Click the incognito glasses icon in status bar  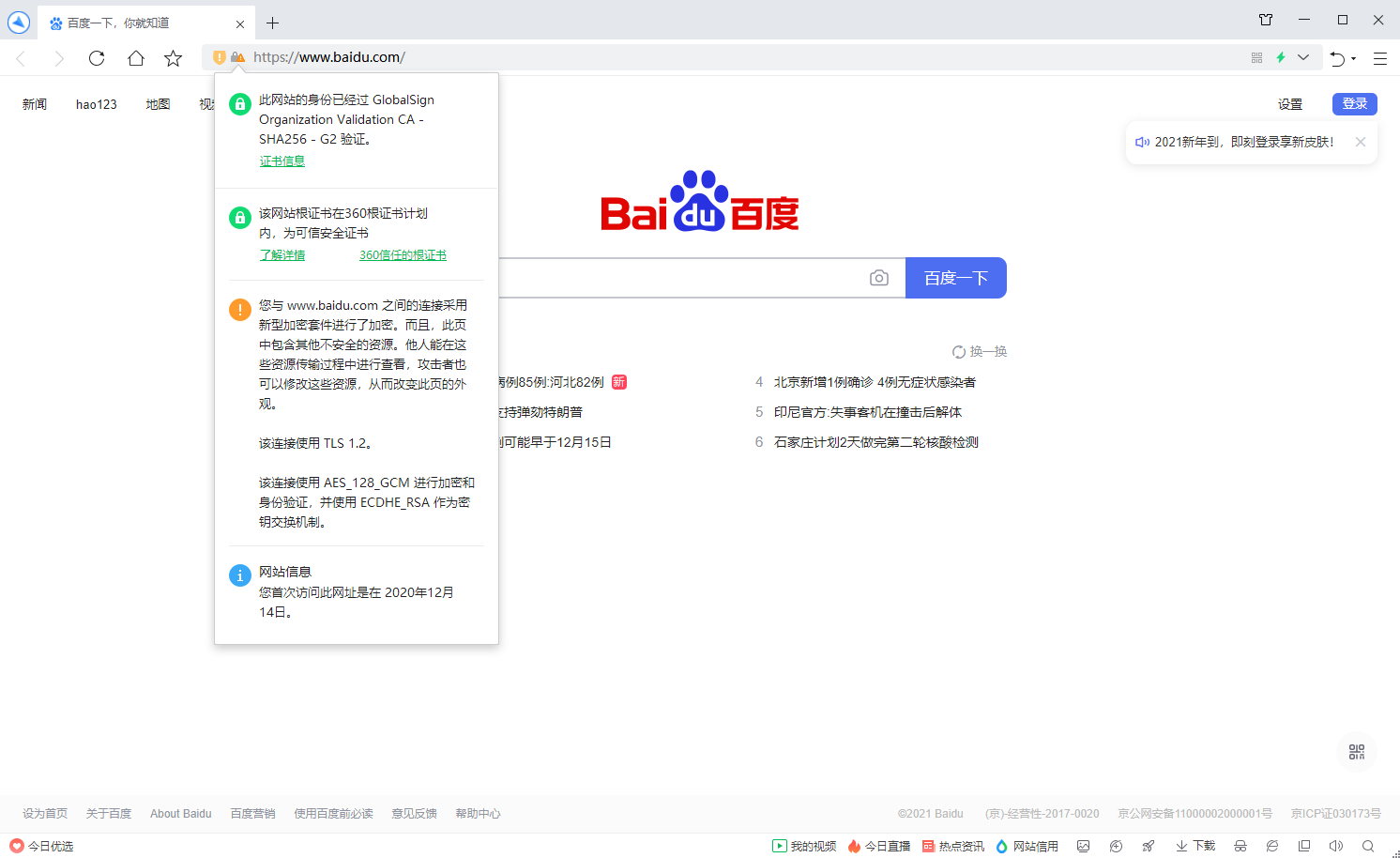[x=1240, y=846]
